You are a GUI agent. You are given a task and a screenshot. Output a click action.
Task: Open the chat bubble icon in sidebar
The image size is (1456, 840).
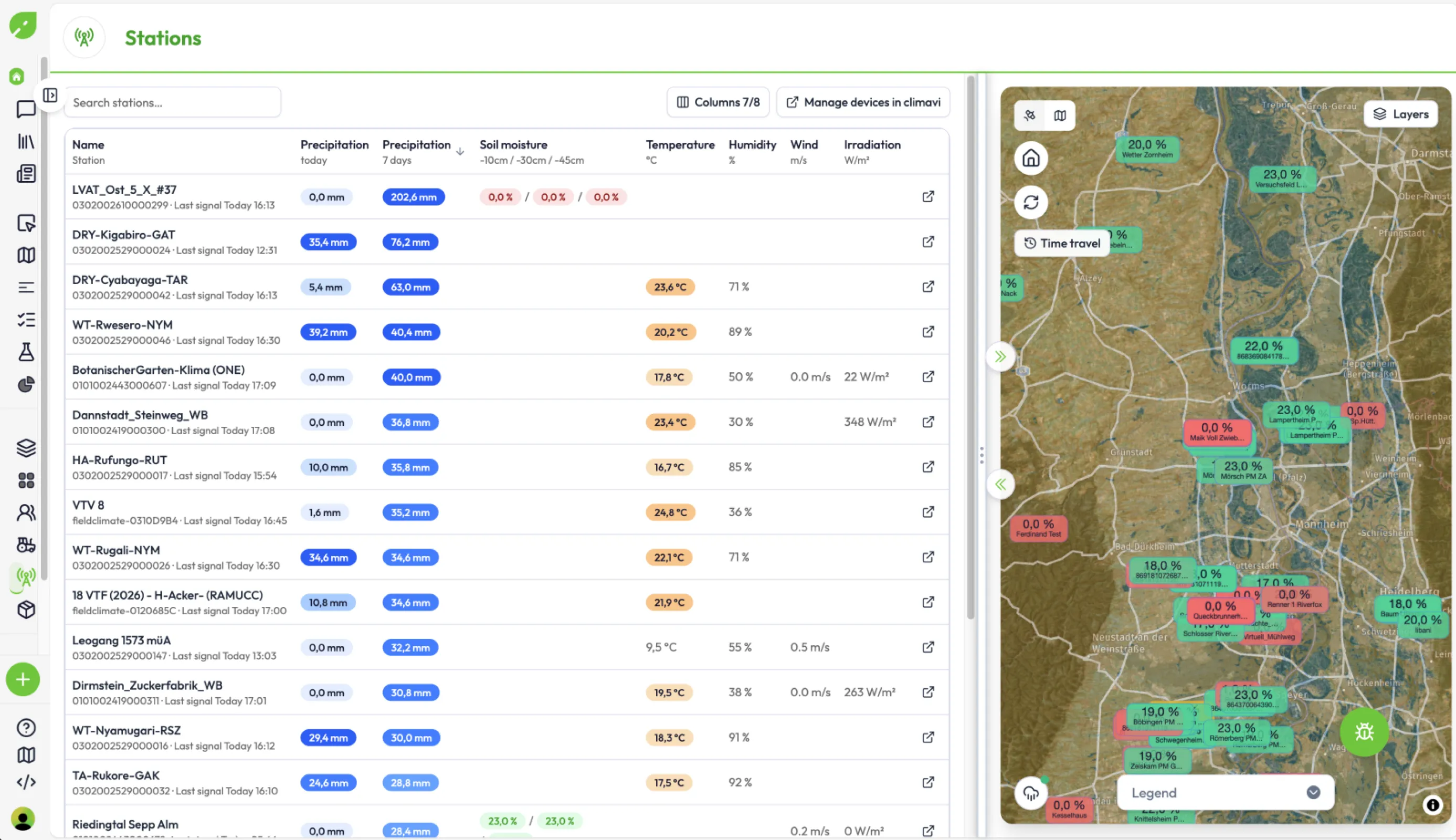pyautogui.click(x=26, y=109)
